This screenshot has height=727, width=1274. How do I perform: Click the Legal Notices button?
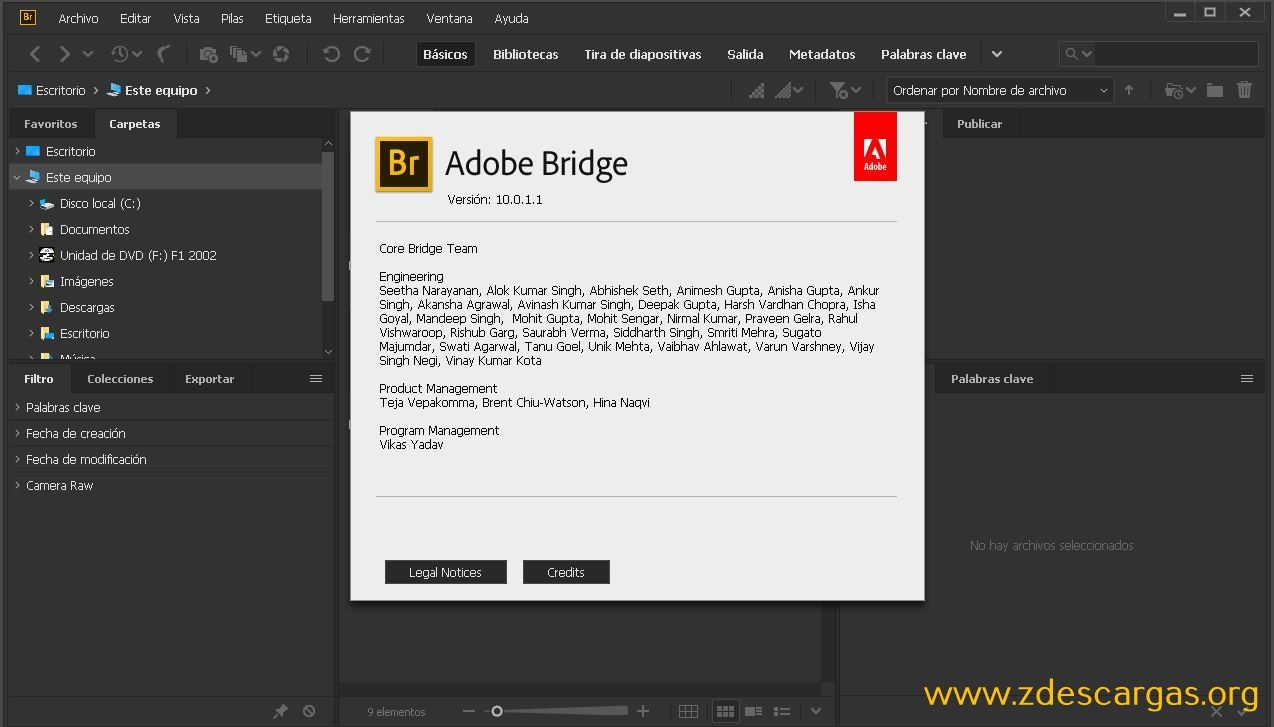(445, 572)
